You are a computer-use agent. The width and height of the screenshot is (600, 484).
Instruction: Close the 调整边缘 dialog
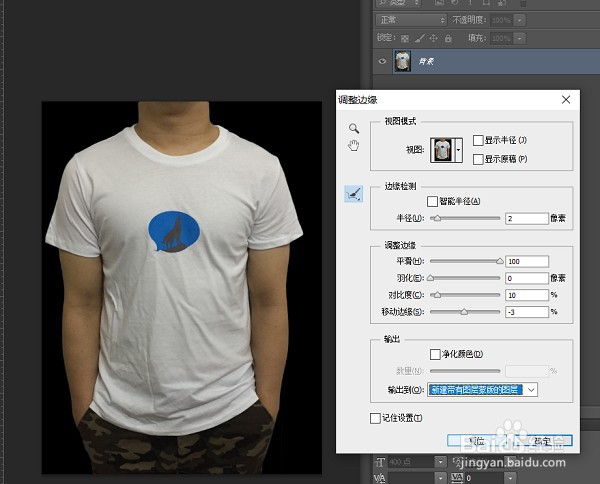point(566,100)
